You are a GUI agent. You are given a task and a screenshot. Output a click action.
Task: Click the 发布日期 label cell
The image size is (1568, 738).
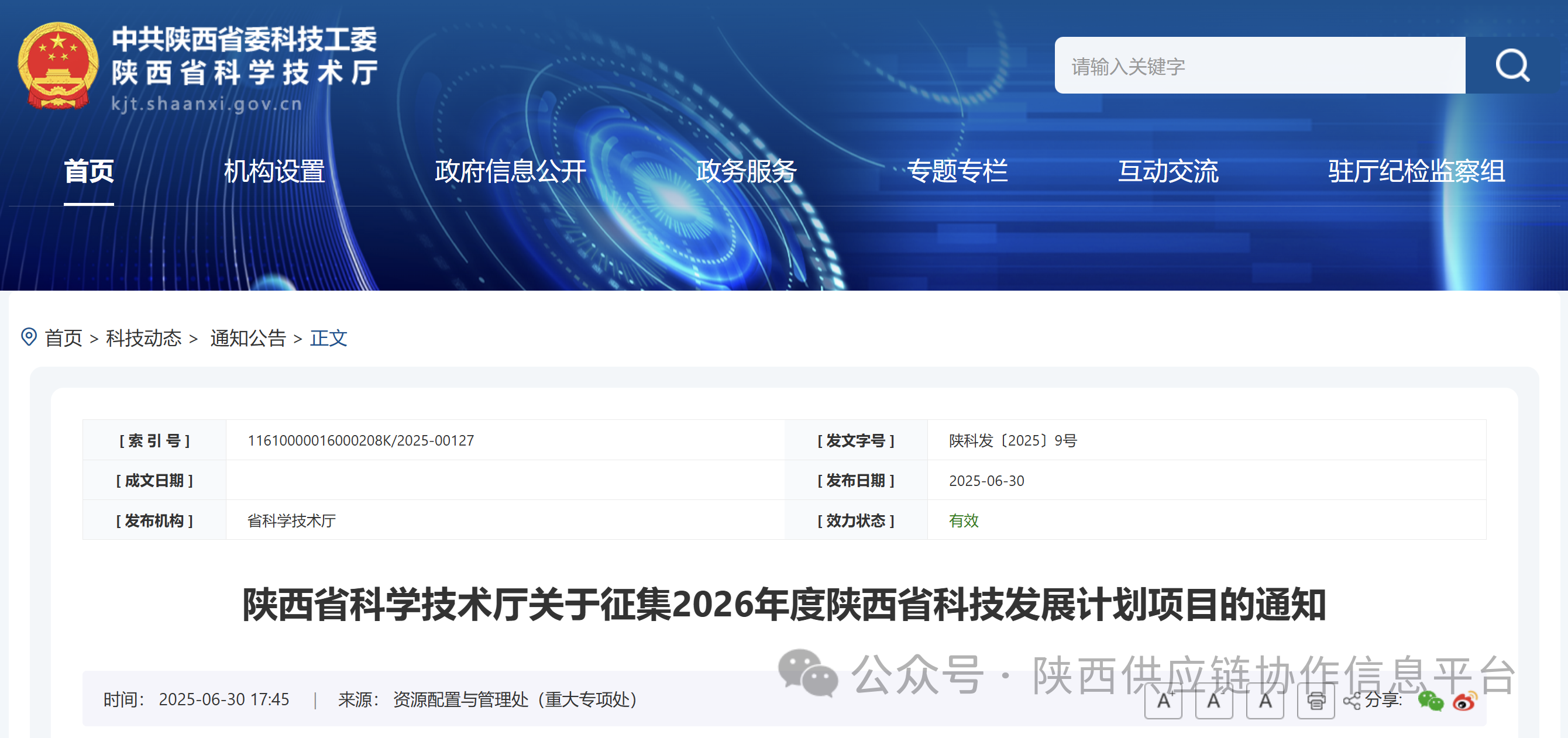point(856,481)
